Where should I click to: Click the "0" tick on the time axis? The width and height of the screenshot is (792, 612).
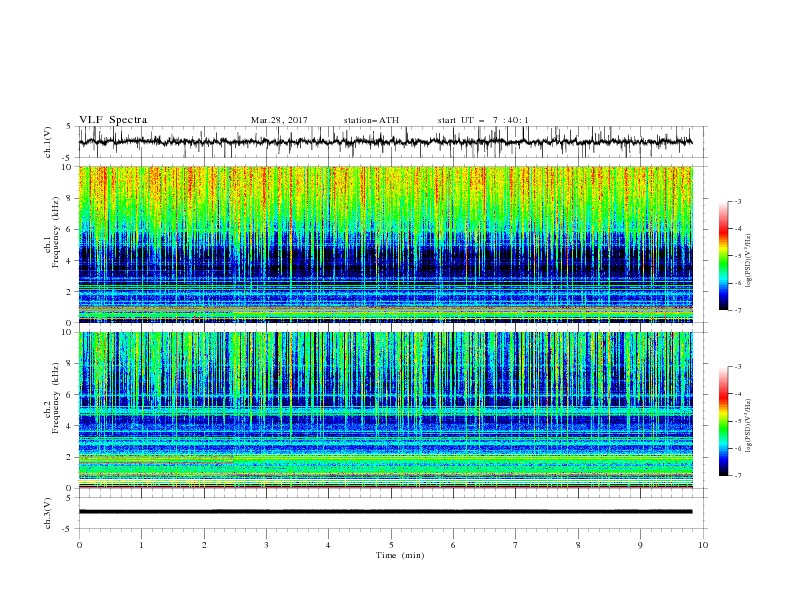(x=79, y=545)
